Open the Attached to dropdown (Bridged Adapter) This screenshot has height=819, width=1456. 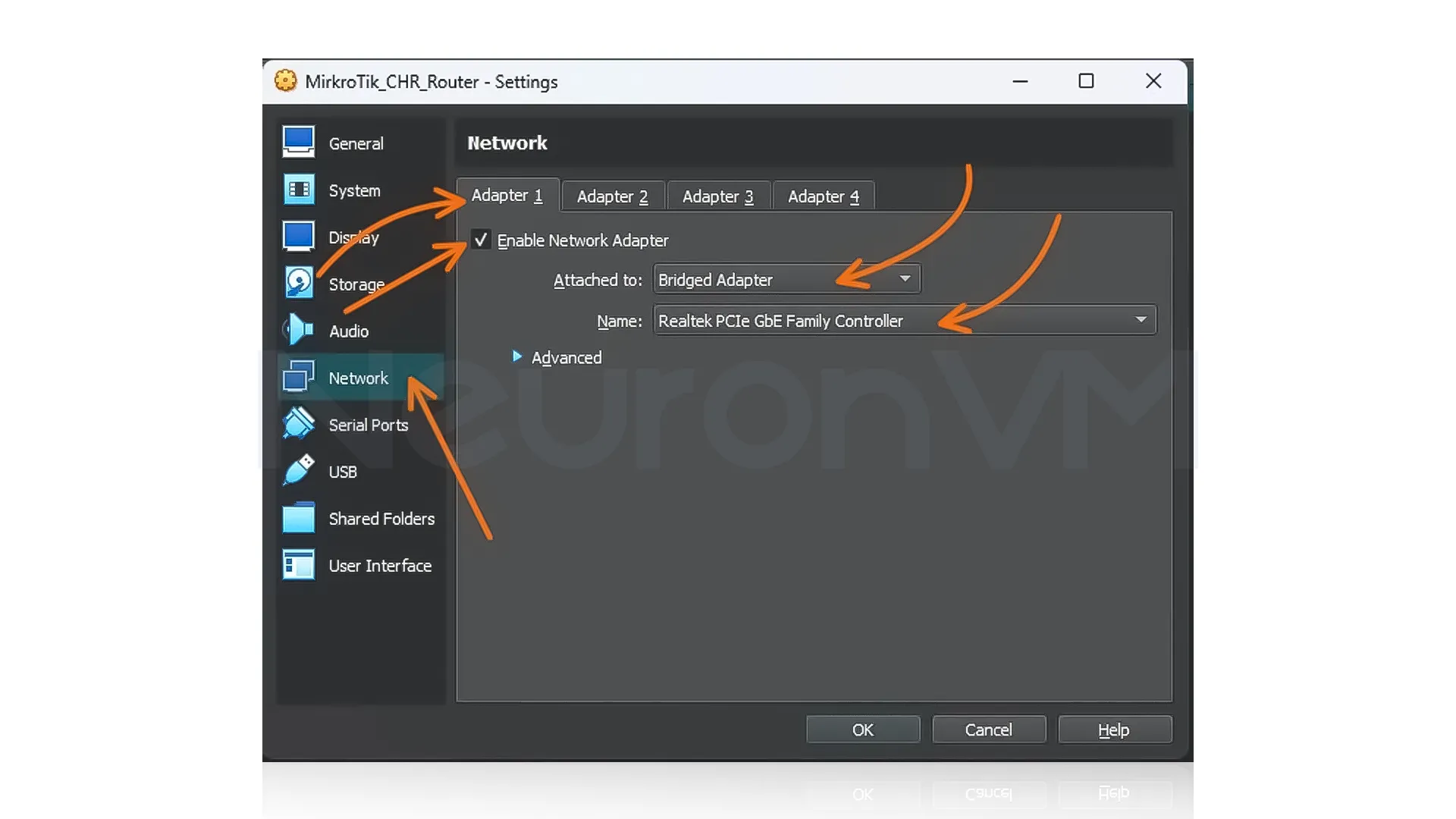coord(787,279)
